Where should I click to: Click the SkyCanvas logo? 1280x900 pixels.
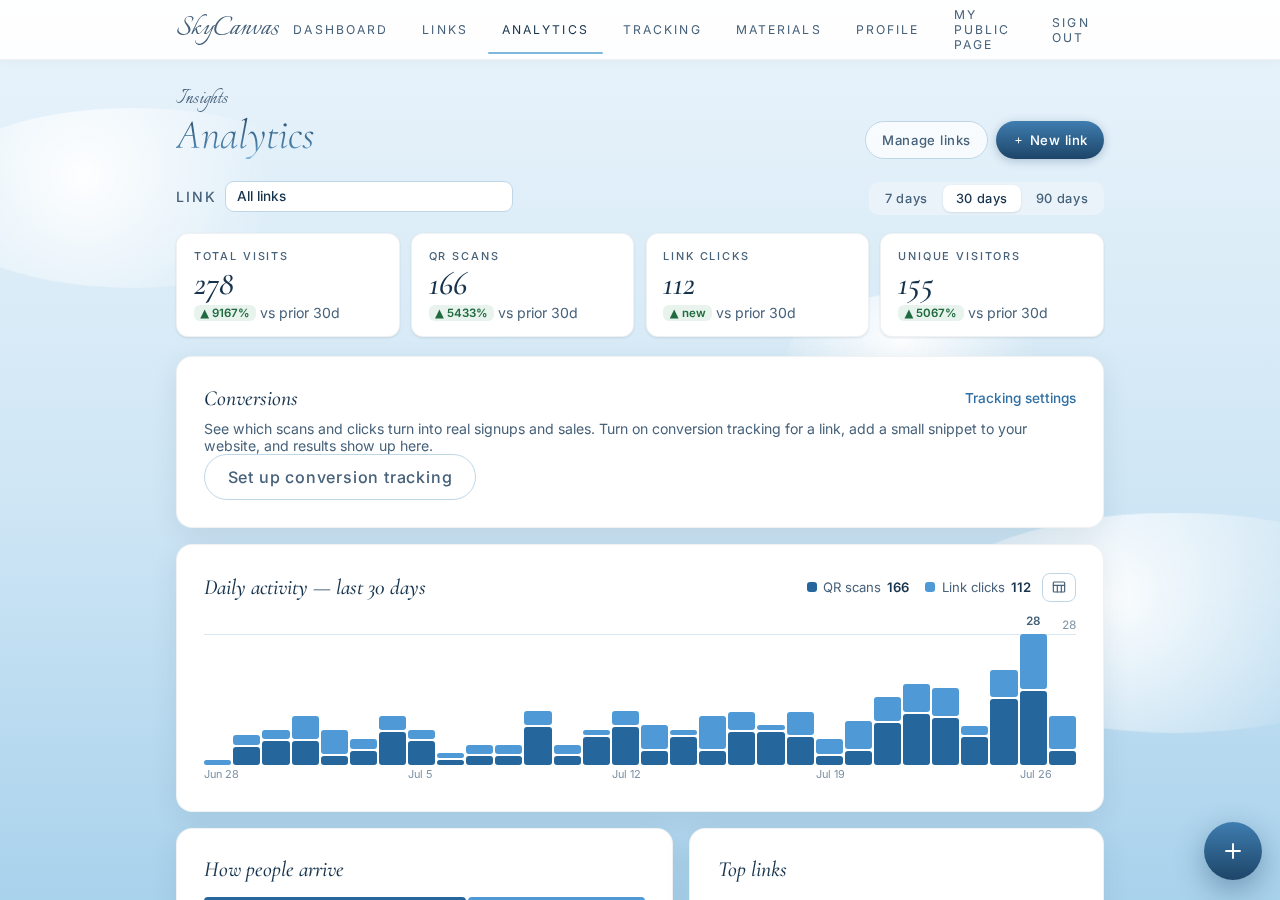[x=228, y=28]
